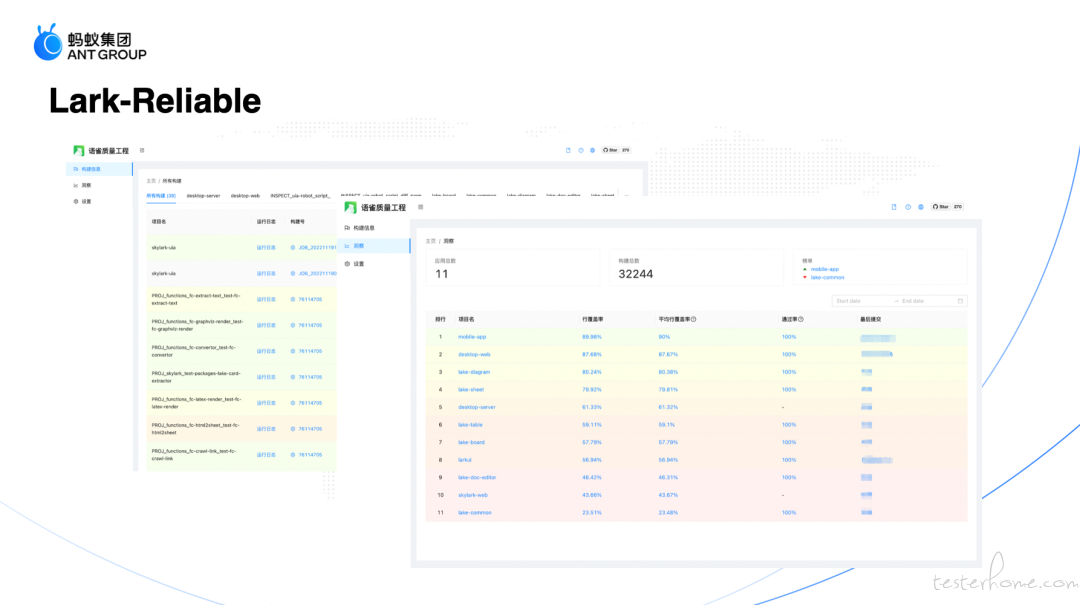Screen dimensions: 1080x605
Task: Open 构建信息 menu item in front window sidebar
Action: [374, 228]
